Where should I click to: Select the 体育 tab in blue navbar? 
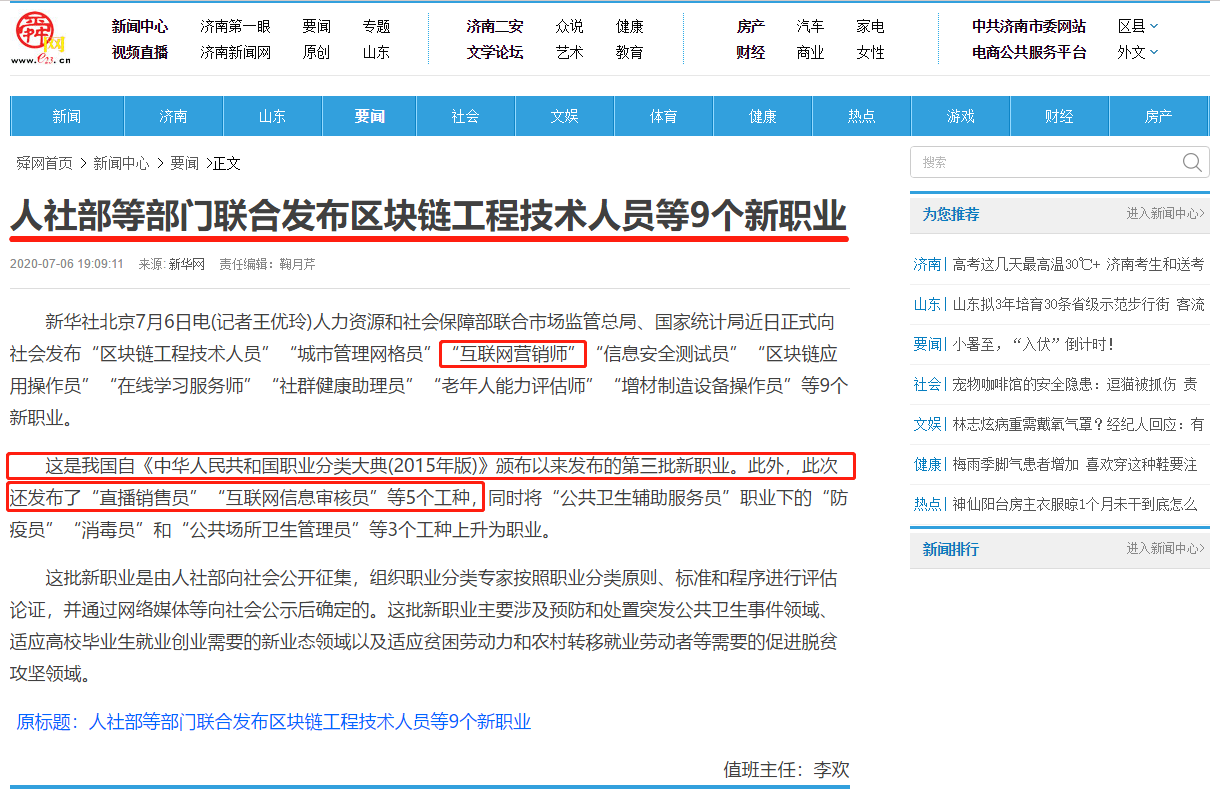pyautogui.click(x=663, y=117)
